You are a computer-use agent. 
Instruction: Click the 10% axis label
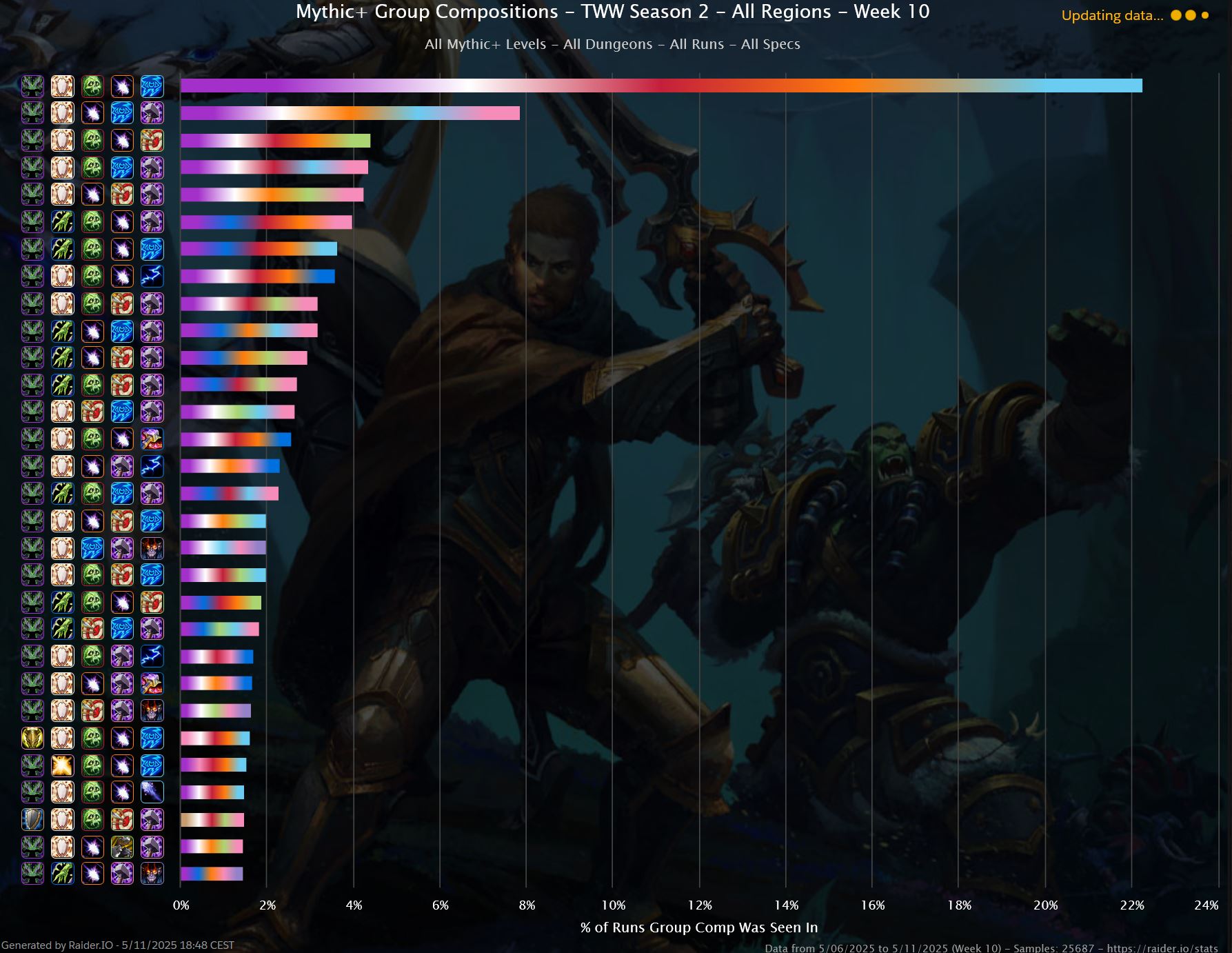[x=614, y=905]
